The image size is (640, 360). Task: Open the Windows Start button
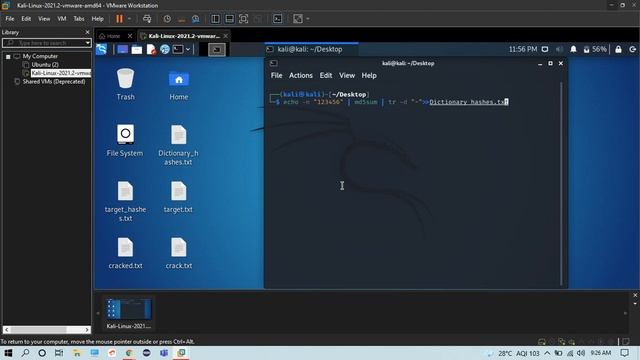click(8, 353)
